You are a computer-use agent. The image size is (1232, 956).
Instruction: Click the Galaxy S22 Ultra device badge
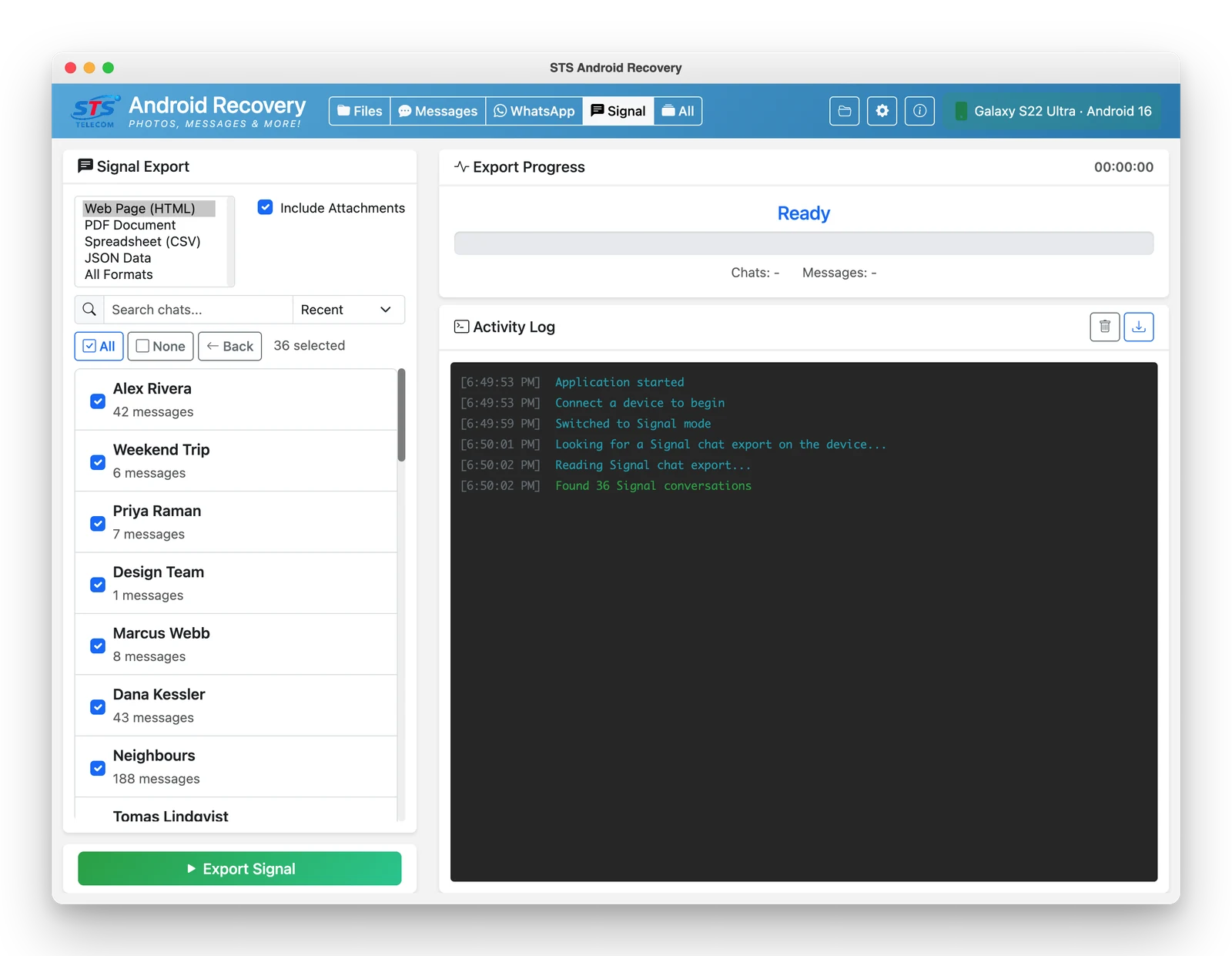(1053, 111)
